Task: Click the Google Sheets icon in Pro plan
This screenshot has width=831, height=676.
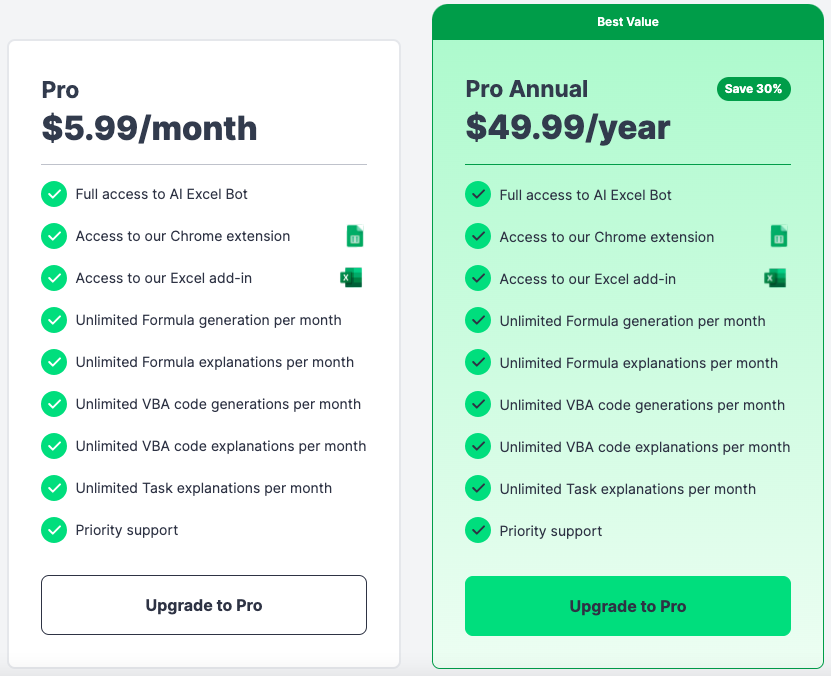Action: (355, 236)
